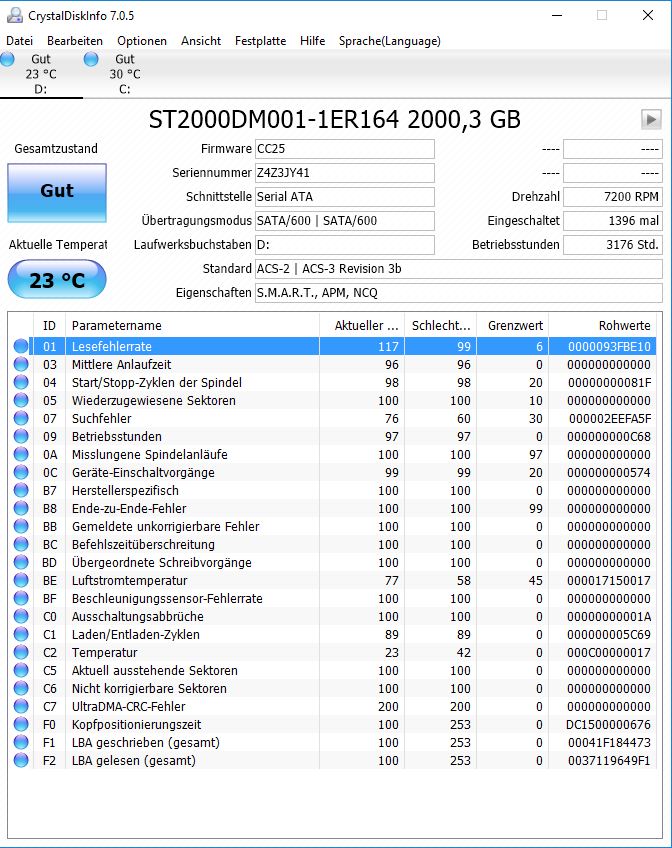Click status orb for Aktuell ausstehende Sektoren
Screen dimensions: 672x848
(21, 670)
